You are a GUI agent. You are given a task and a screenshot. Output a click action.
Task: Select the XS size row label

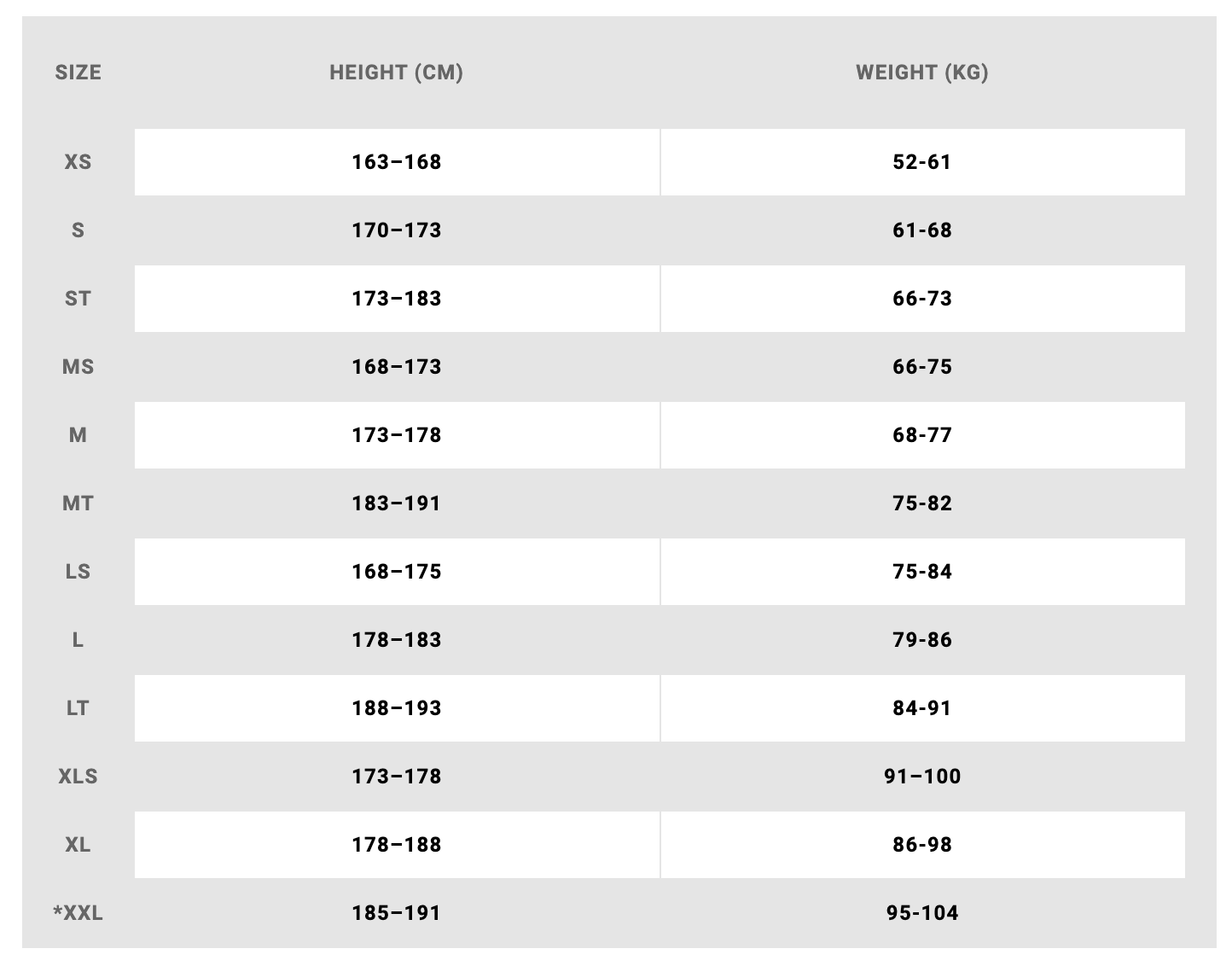[78, 162]
